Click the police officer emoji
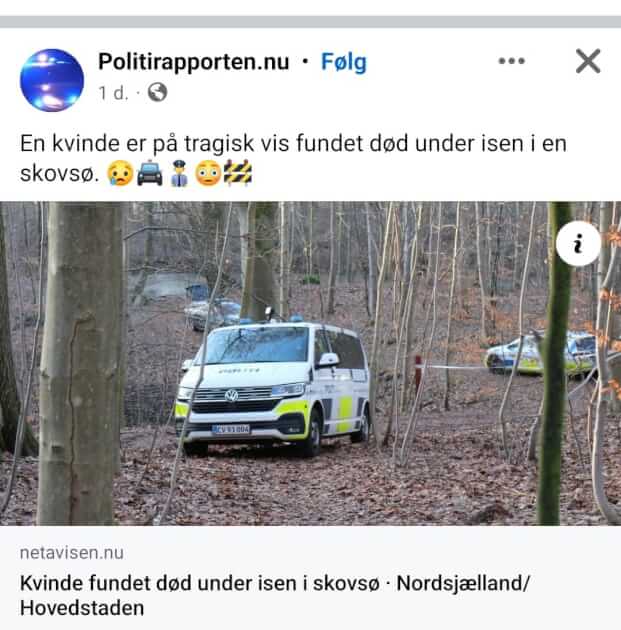This screenshot has width=621, height=630. click(x=179, y=173)
